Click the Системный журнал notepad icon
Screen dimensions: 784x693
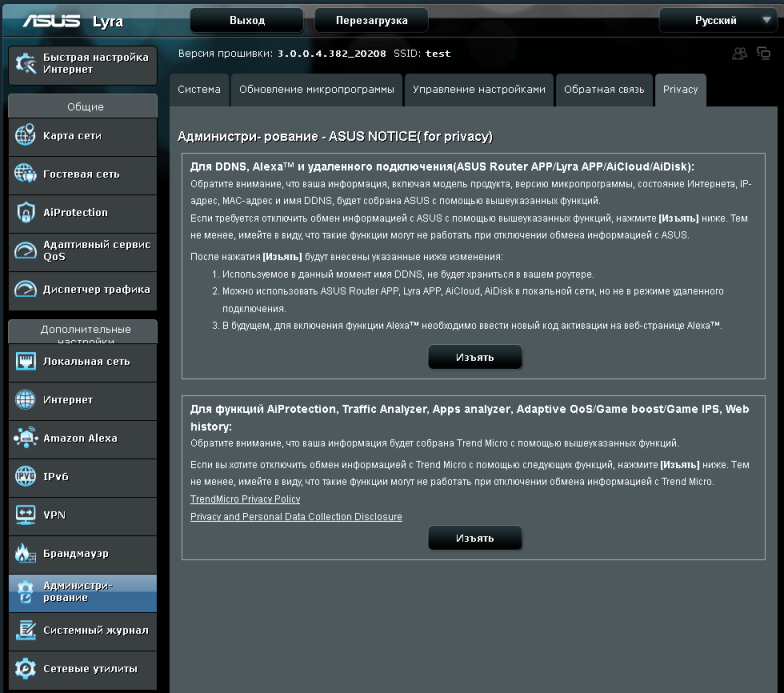tap(26, 630)
